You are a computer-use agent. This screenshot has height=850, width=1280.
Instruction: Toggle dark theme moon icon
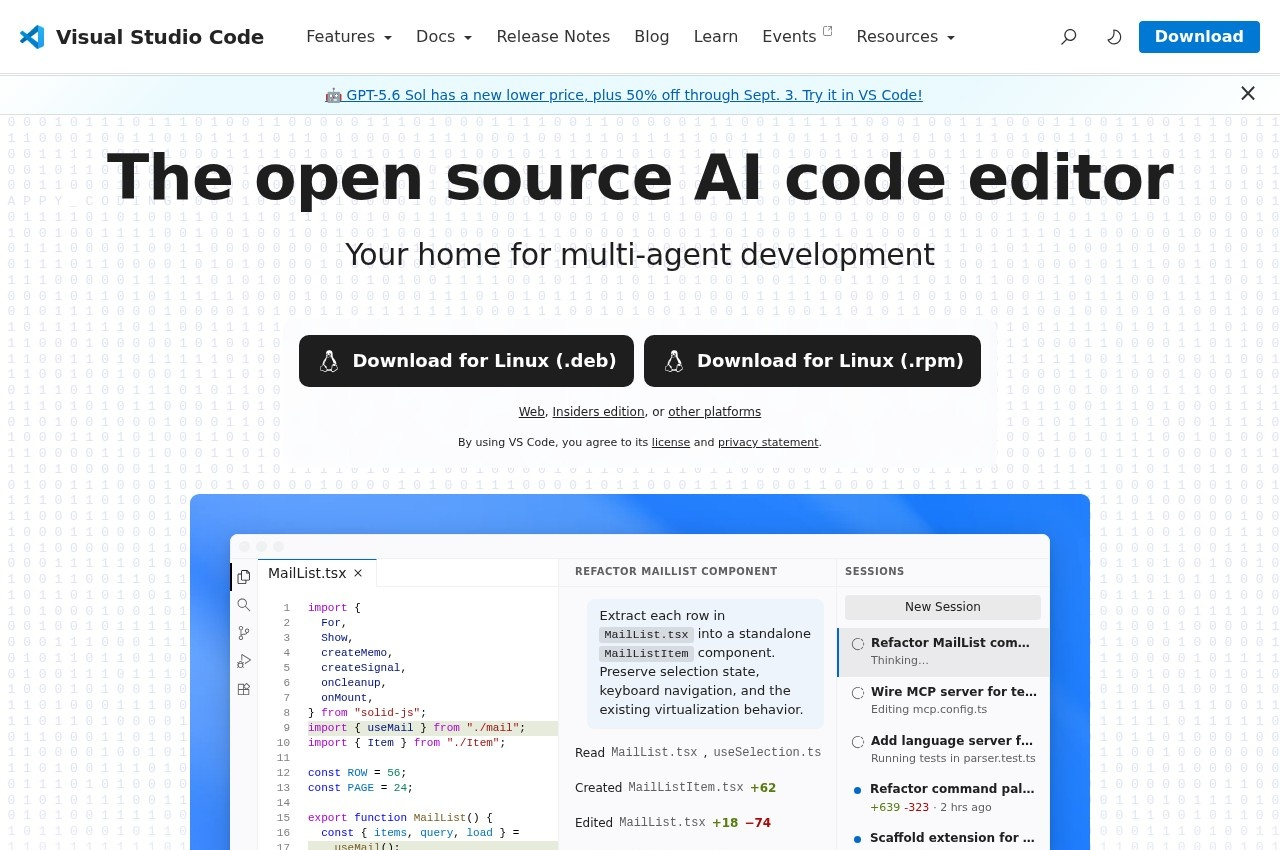[1114, 37]
